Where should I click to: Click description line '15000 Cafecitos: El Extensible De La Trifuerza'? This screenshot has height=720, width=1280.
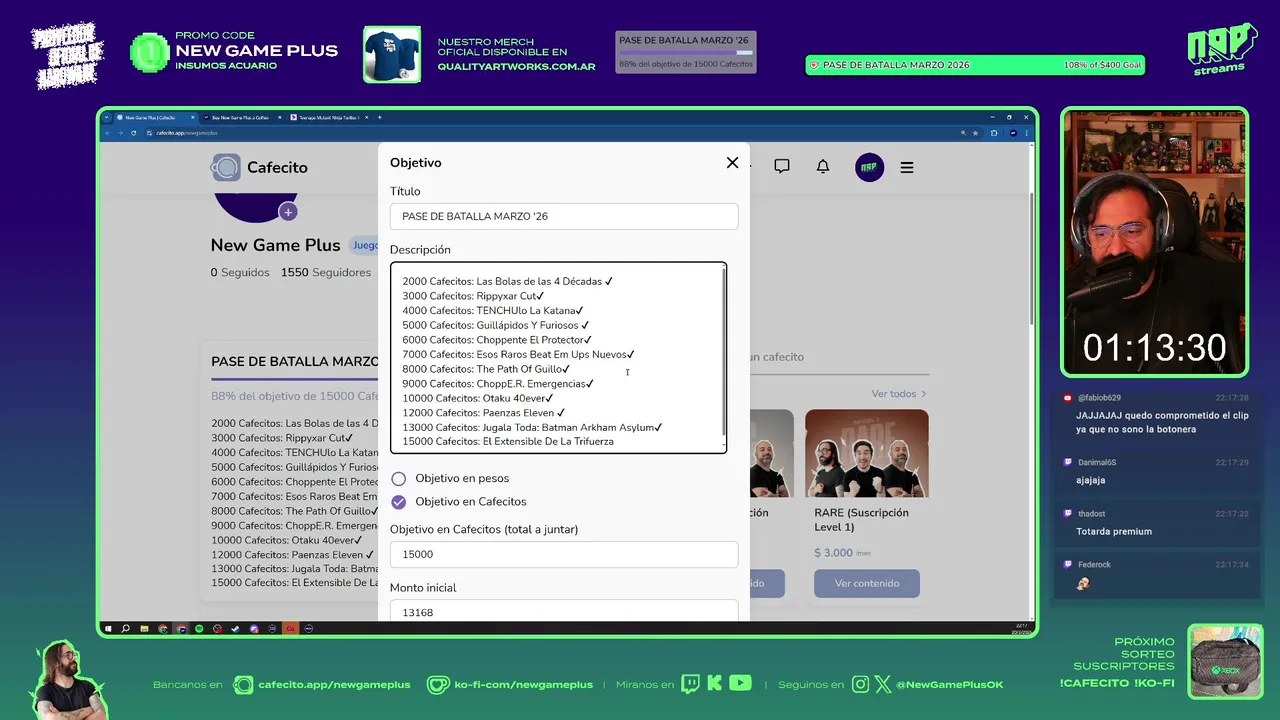pos(508,442)
